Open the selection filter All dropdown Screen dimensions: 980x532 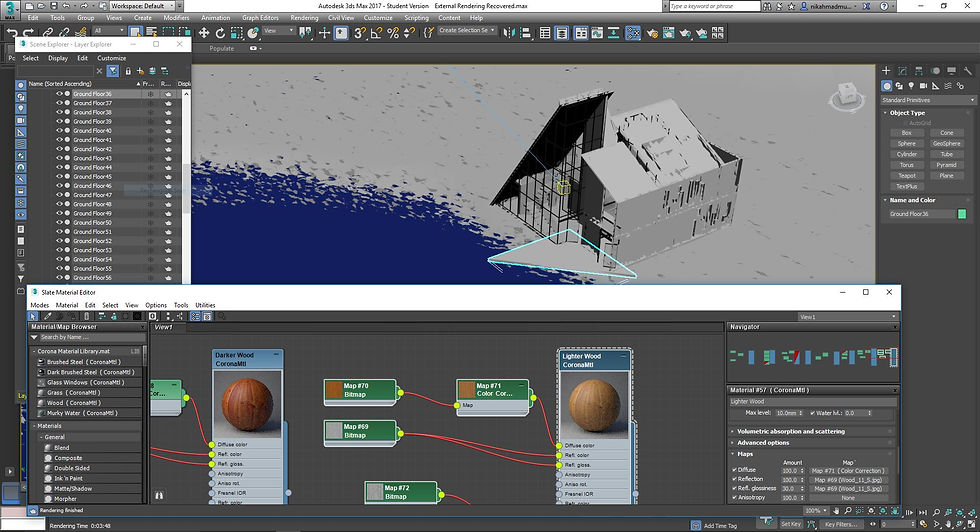[109, 30]
